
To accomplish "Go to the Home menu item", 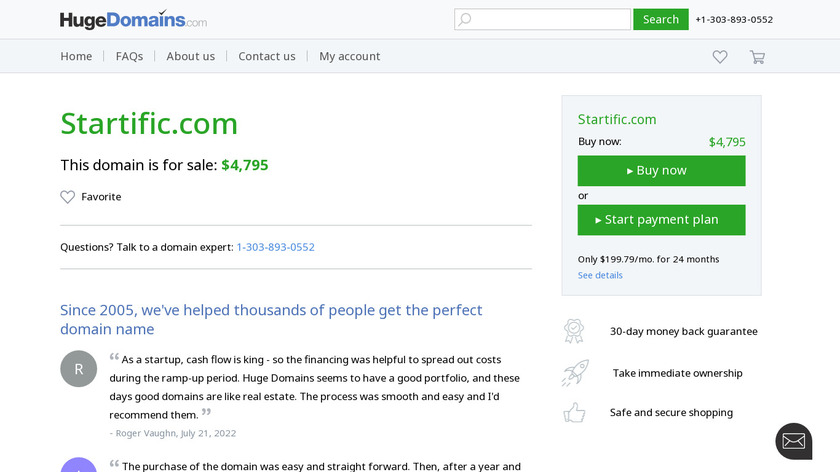I will [76, 57].
